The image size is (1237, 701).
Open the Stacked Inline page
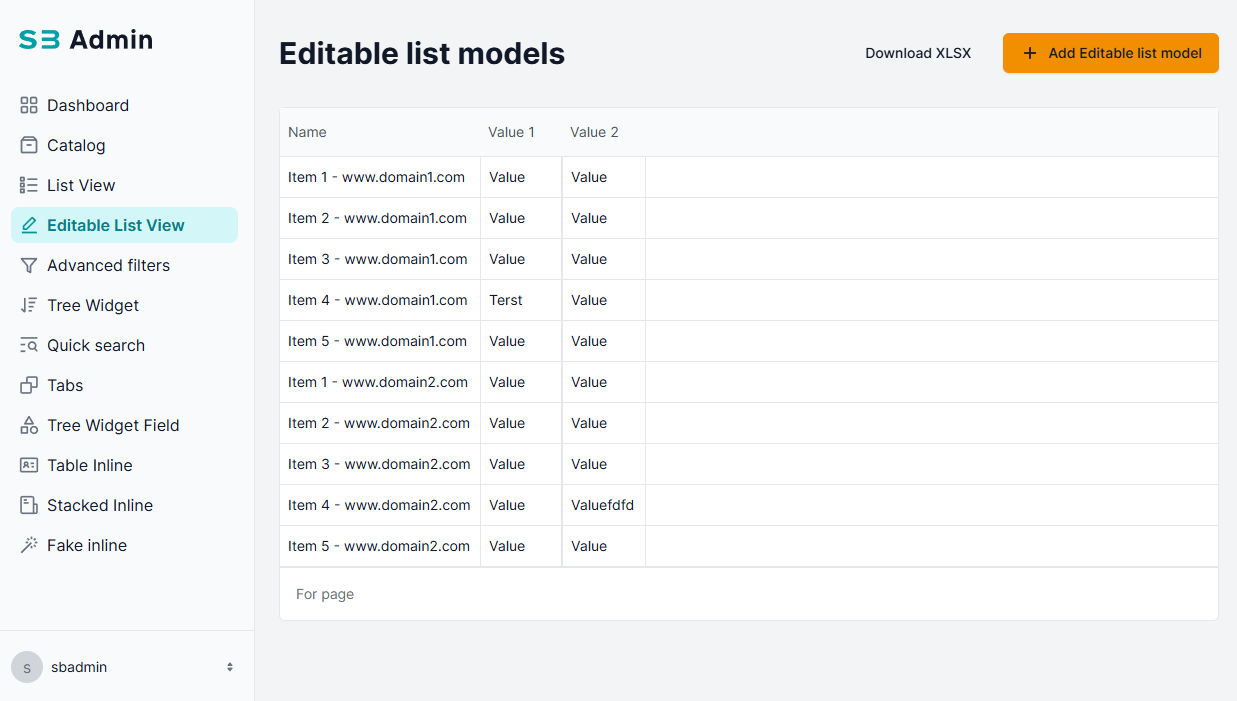124,505
